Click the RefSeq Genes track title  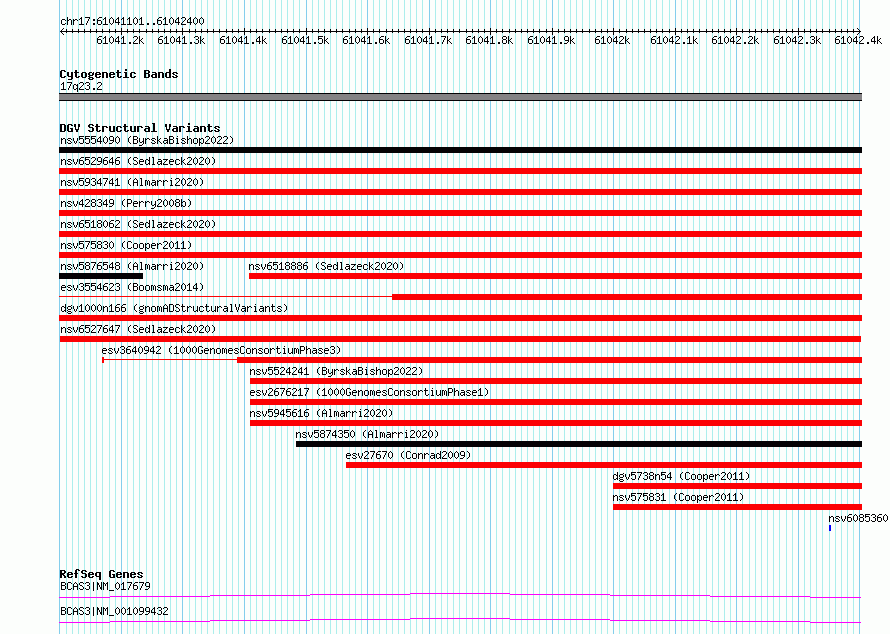(x=101, y=574)
